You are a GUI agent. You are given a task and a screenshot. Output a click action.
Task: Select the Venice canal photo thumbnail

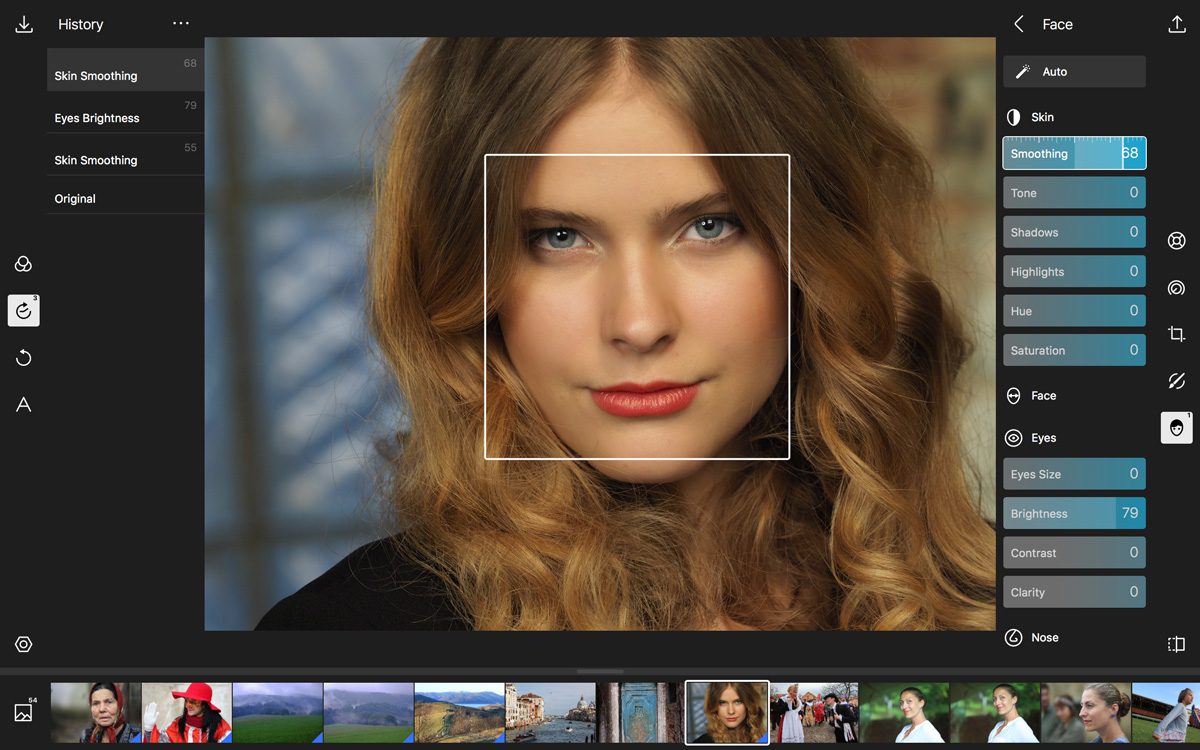click(x=550, y=712)
